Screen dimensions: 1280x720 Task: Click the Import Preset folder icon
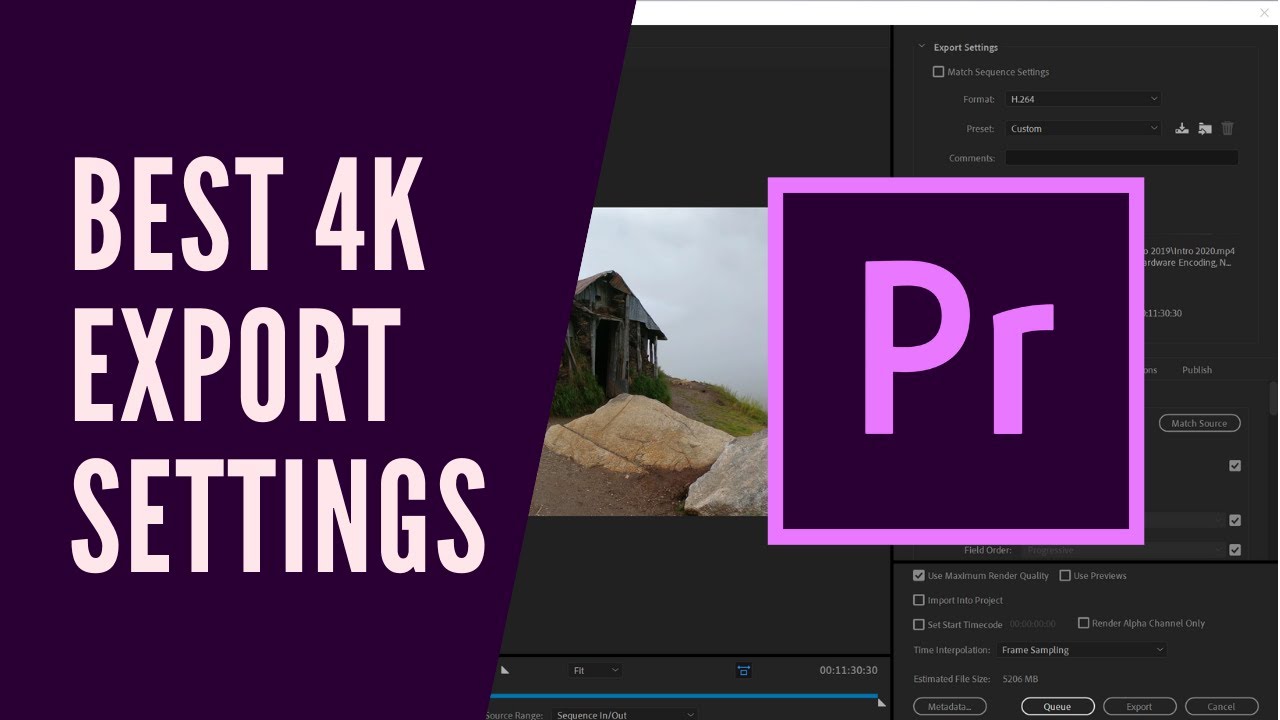(1205, 128)
